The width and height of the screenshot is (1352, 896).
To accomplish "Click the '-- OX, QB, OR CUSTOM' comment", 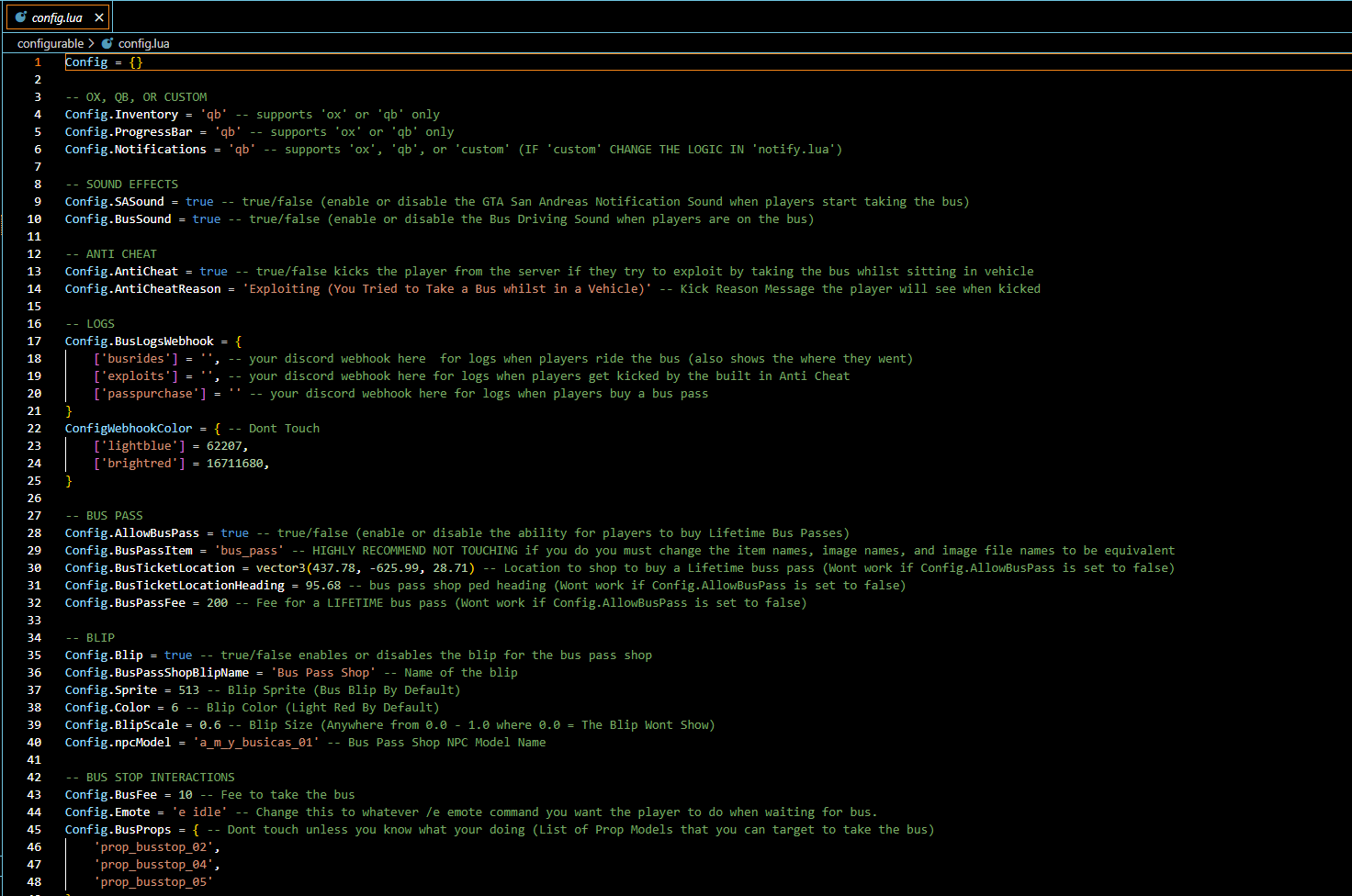I will pos(136,97).
